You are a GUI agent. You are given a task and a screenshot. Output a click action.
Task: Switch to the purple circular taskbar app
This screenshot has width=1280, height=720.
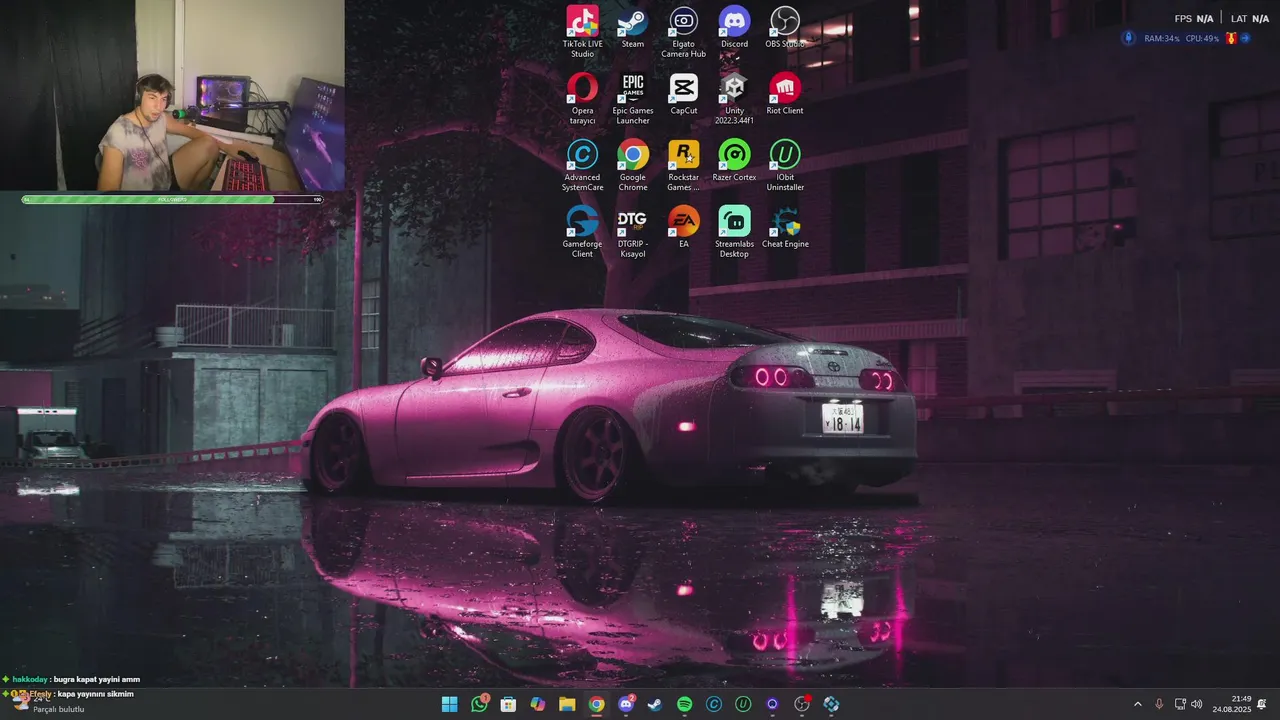tap(772, 704)
